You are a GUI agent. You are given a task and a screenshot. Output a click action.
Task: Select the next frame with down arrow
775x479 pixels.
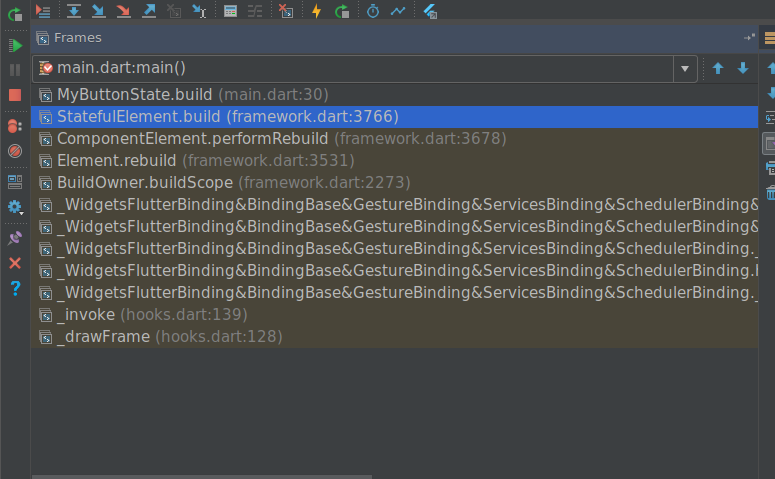tap(742, 68)
